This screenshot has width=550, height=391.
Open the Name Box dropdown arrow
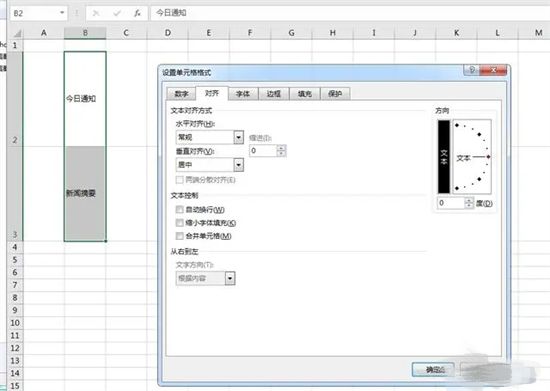62,13
